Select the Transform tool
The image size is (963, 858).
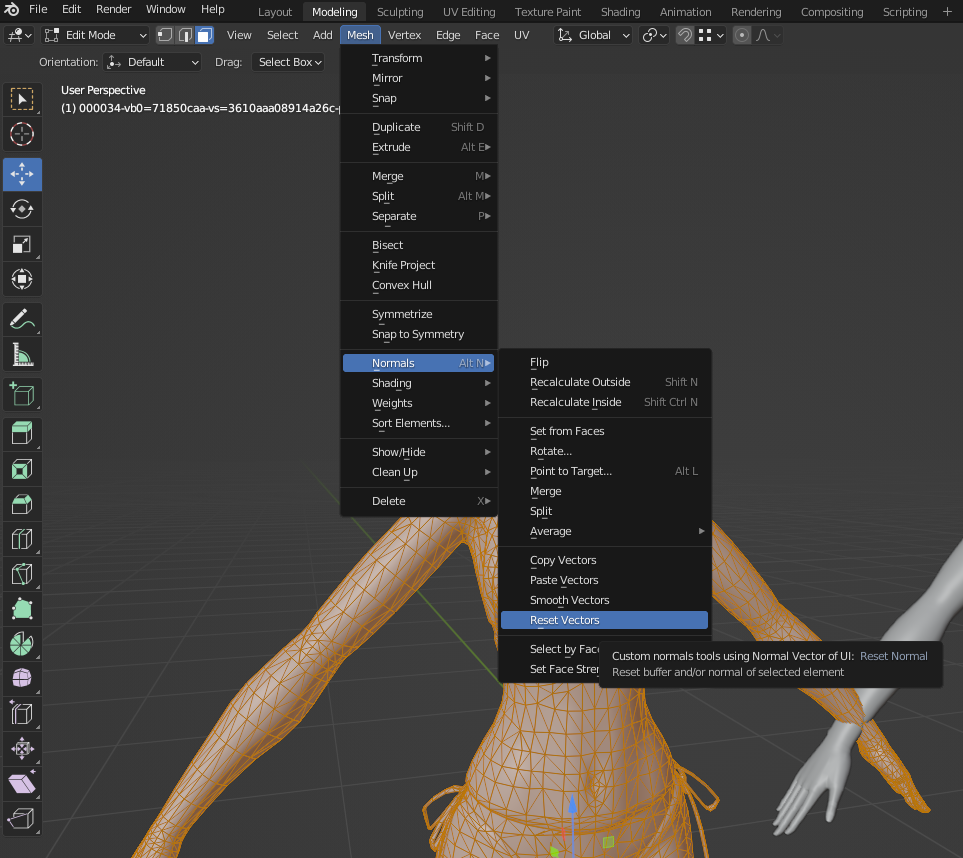(x=22, y=279)
